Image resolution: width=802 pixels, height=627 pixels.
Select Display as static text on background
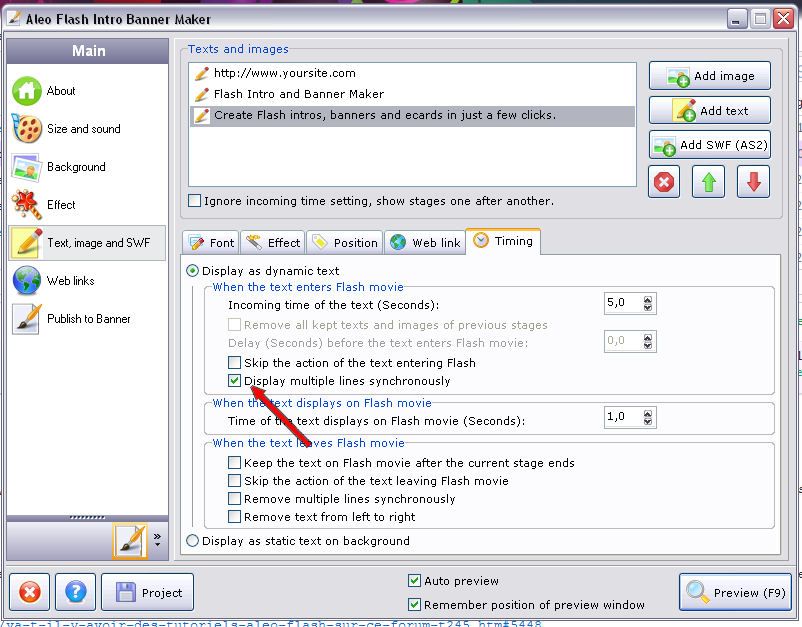click(x=192, y=541)
